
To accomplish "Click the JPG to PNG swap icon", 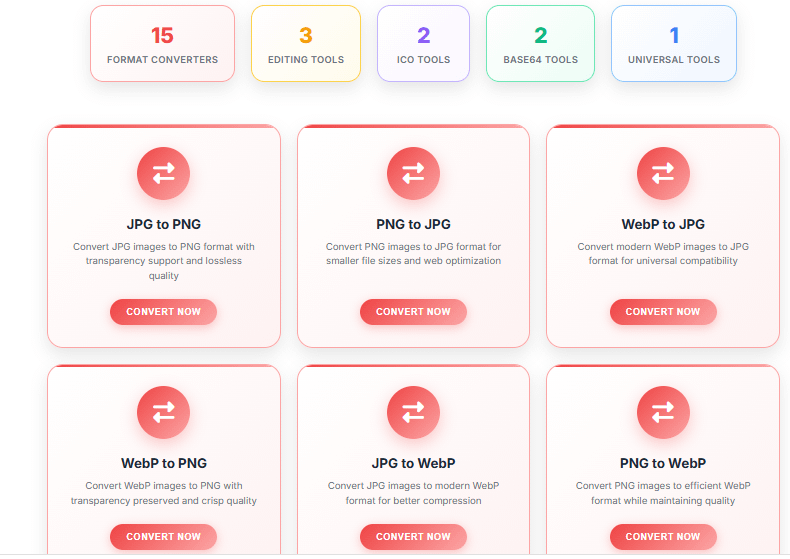I will point(163,174).
